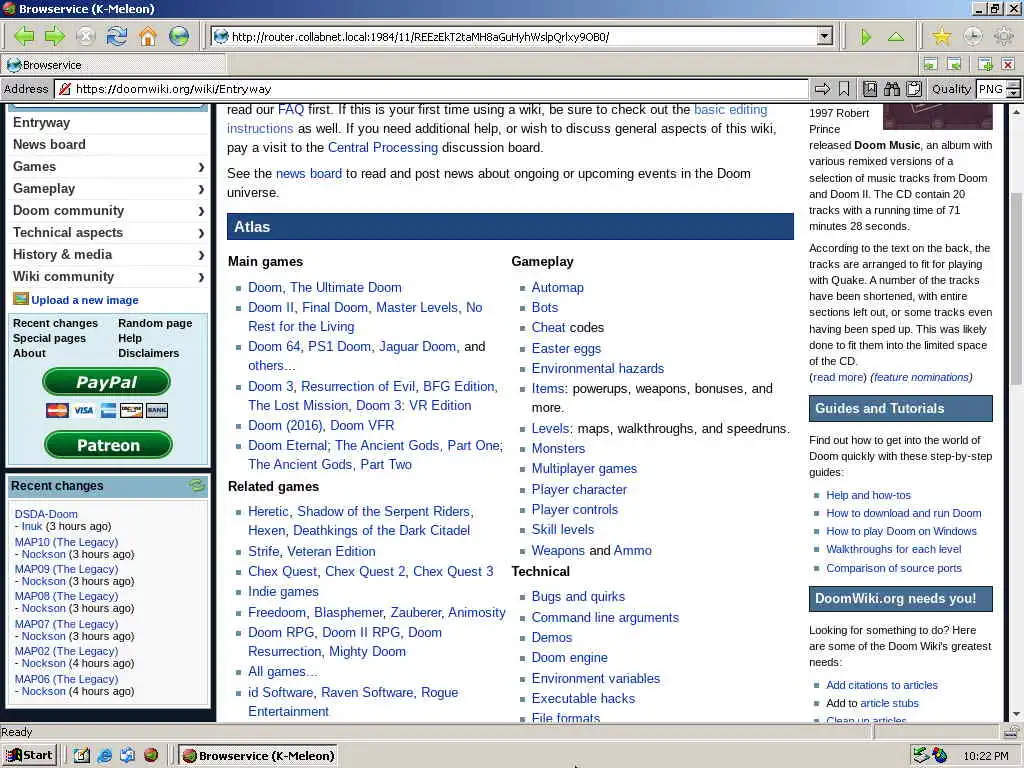Expand the Wiki community sidebar submenu
The height and width of the screenshot is (768, 1024).
point(201,277)
